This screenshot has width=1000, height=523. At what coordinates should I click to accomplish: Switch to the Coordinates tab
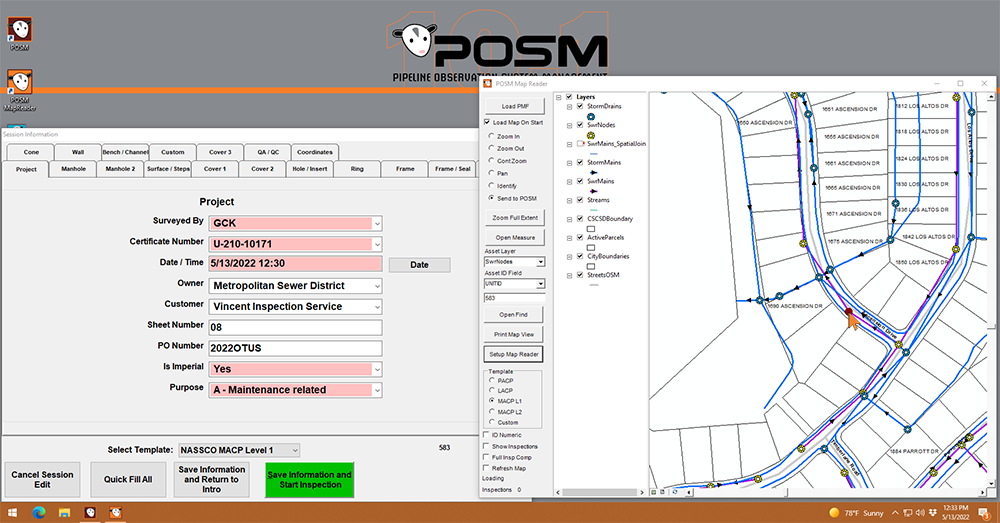315,152
